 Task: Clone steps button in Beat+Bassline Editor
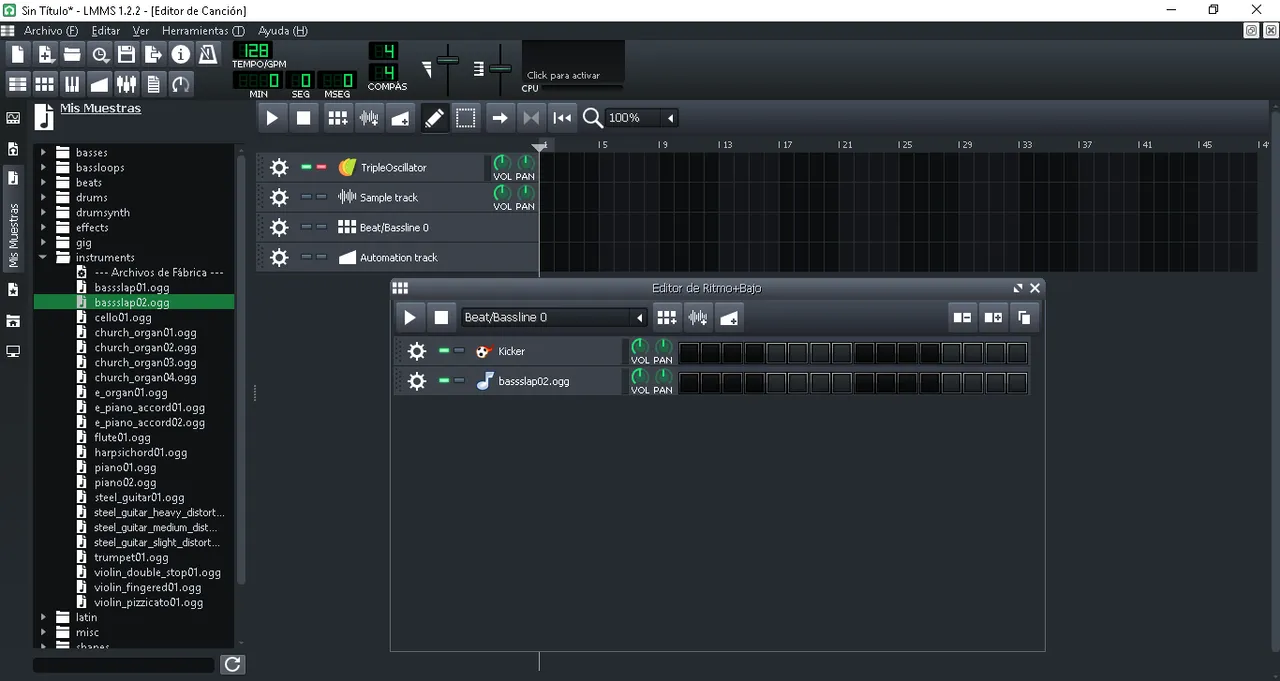1024,318
